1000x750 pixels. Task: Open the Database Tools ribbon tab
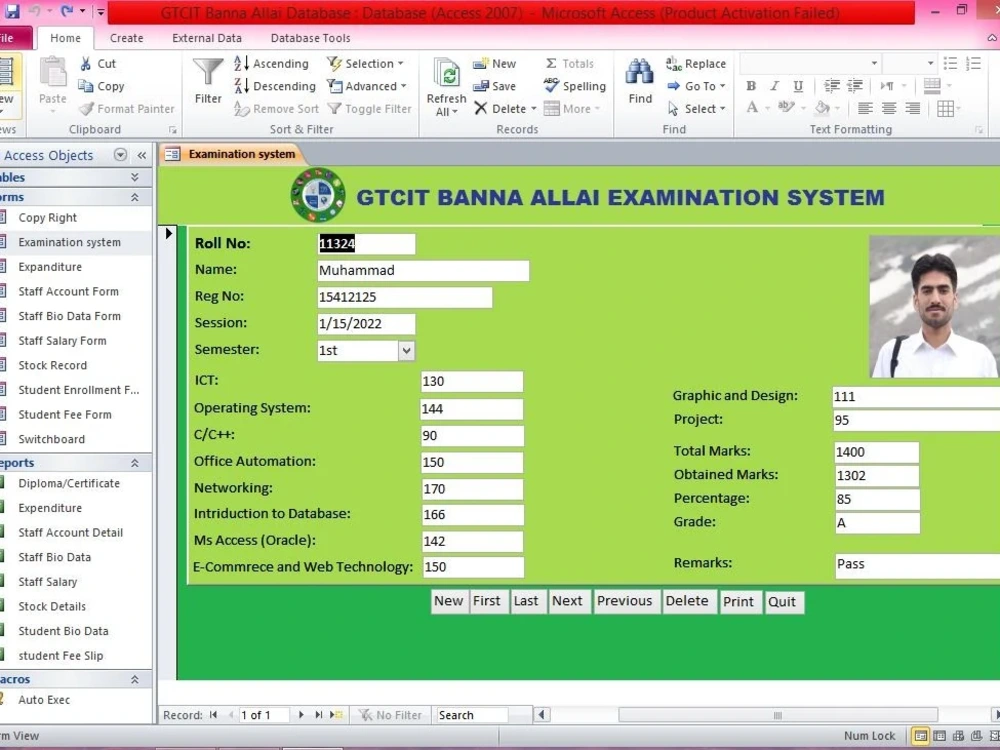(x=311, y=38)
